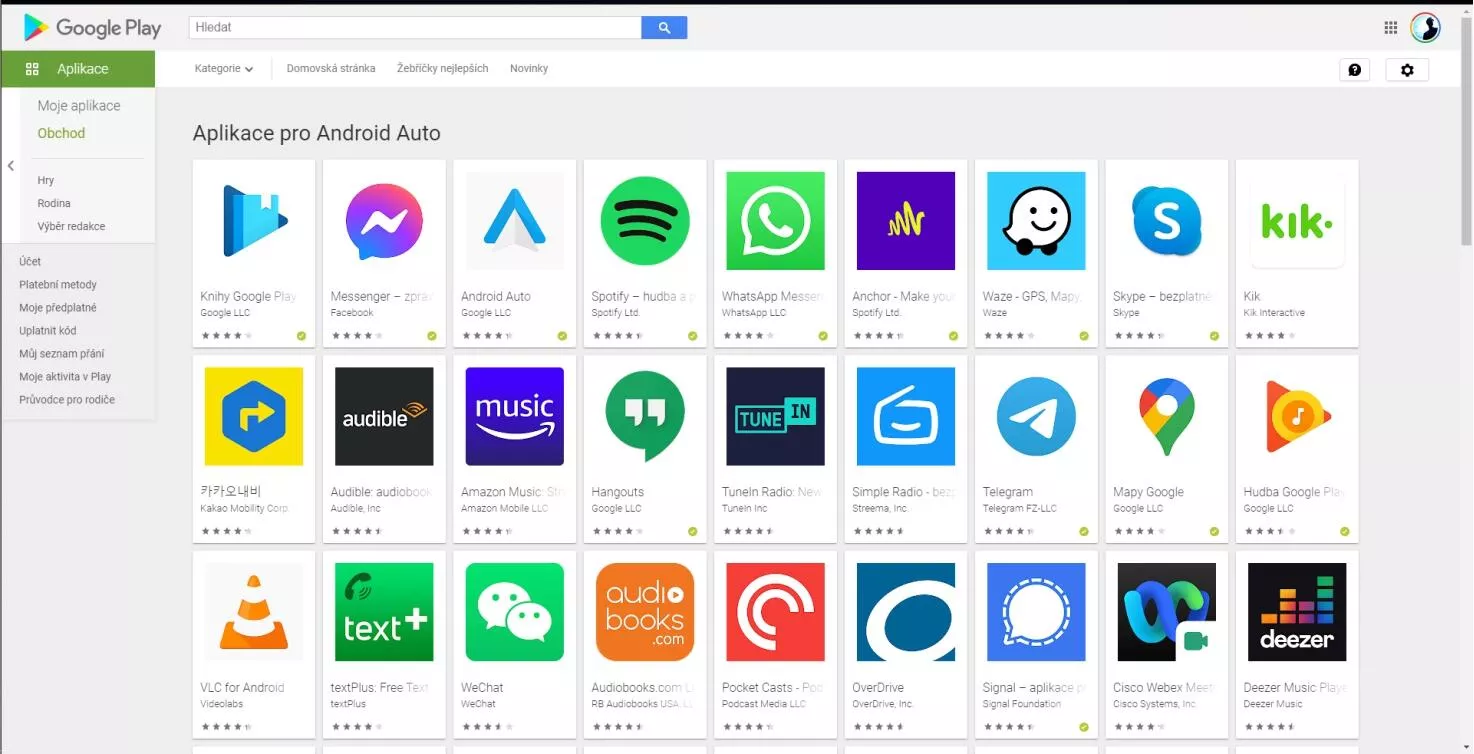This screenshot has width=1474, height=754.
Task: Open Moje aktivita v Play link
Action: pos(65,377)
